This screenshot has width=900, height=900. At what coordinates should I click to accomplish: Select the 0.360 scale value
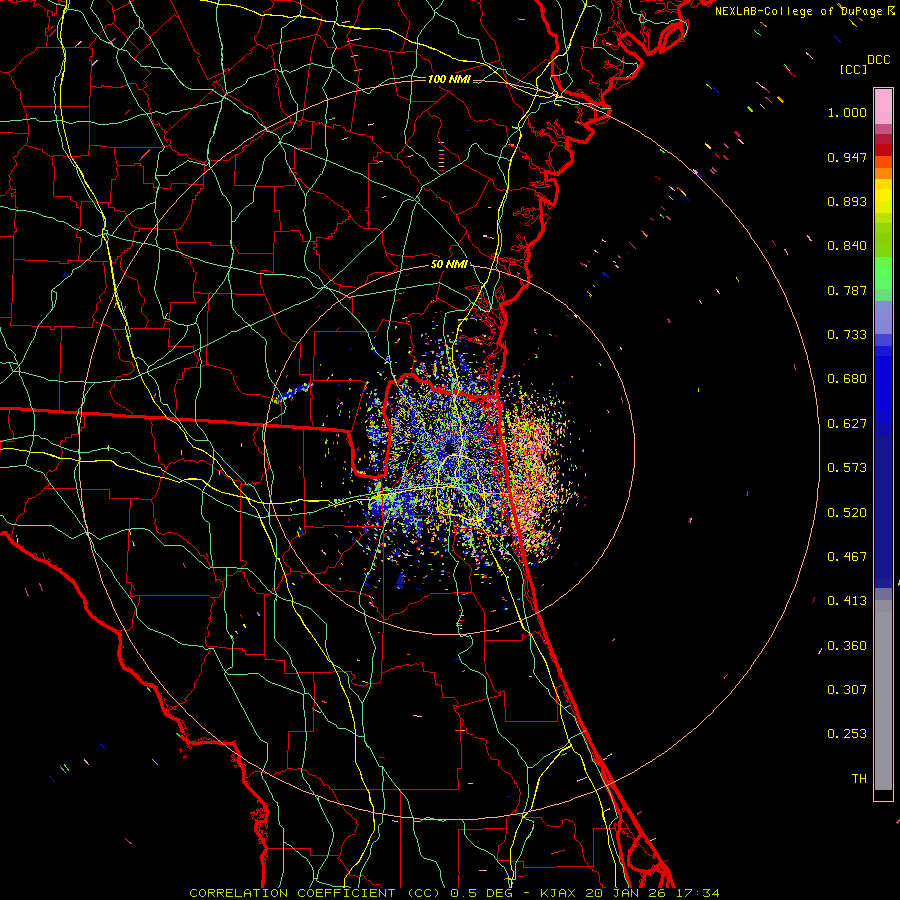pyautogui.click(x=847, y=646)
